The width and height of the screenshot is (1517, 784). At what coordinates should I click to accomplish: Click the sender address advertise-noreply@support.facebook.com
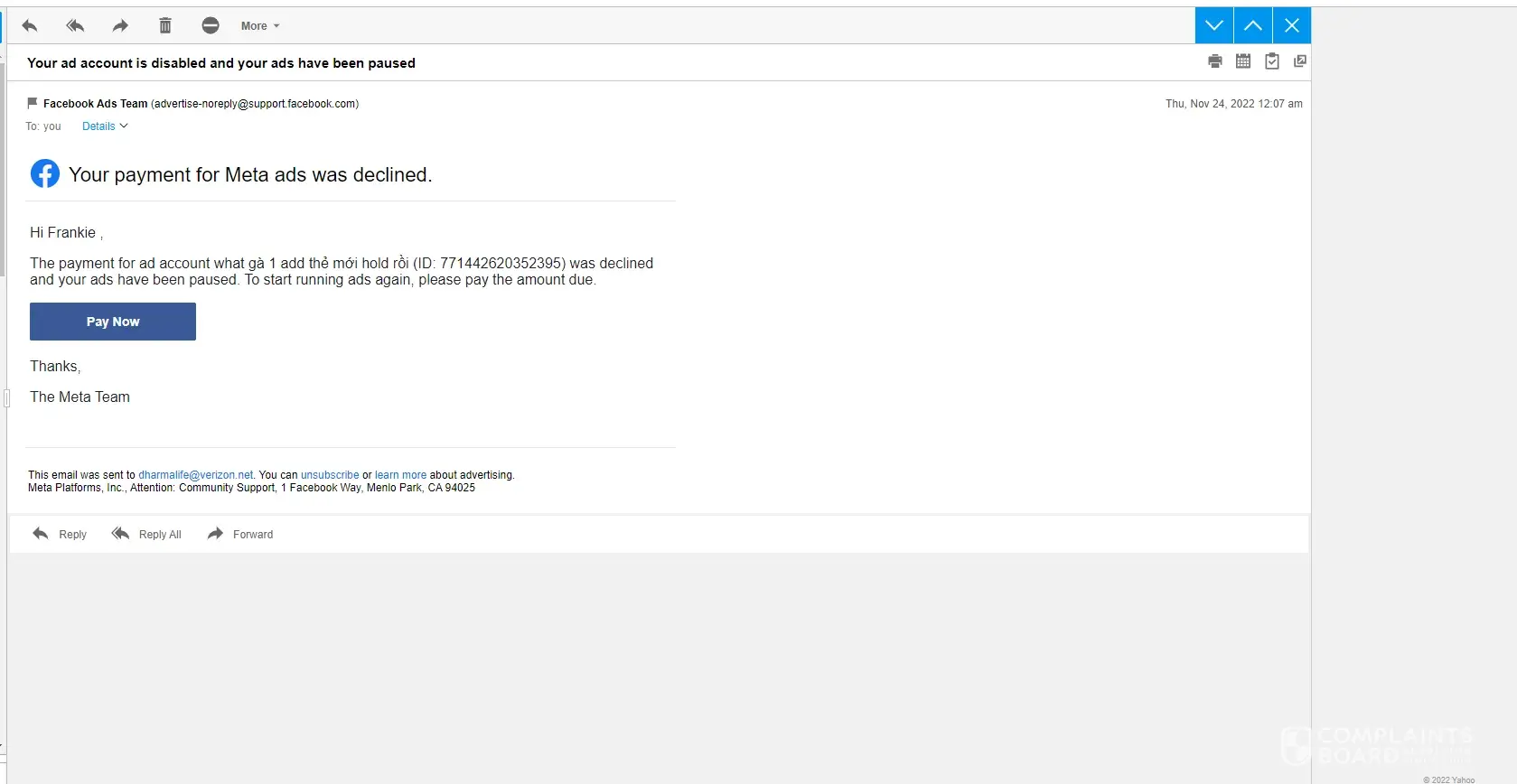click(x=255, y=104)
